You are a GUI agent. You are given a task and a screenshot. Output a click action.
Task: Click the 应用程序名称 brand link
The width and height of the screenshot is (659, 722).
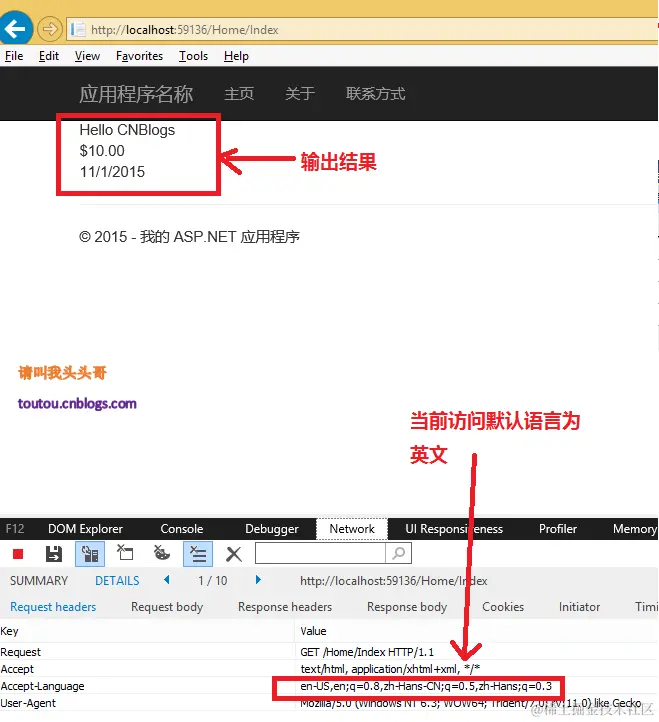pos(136,94)
